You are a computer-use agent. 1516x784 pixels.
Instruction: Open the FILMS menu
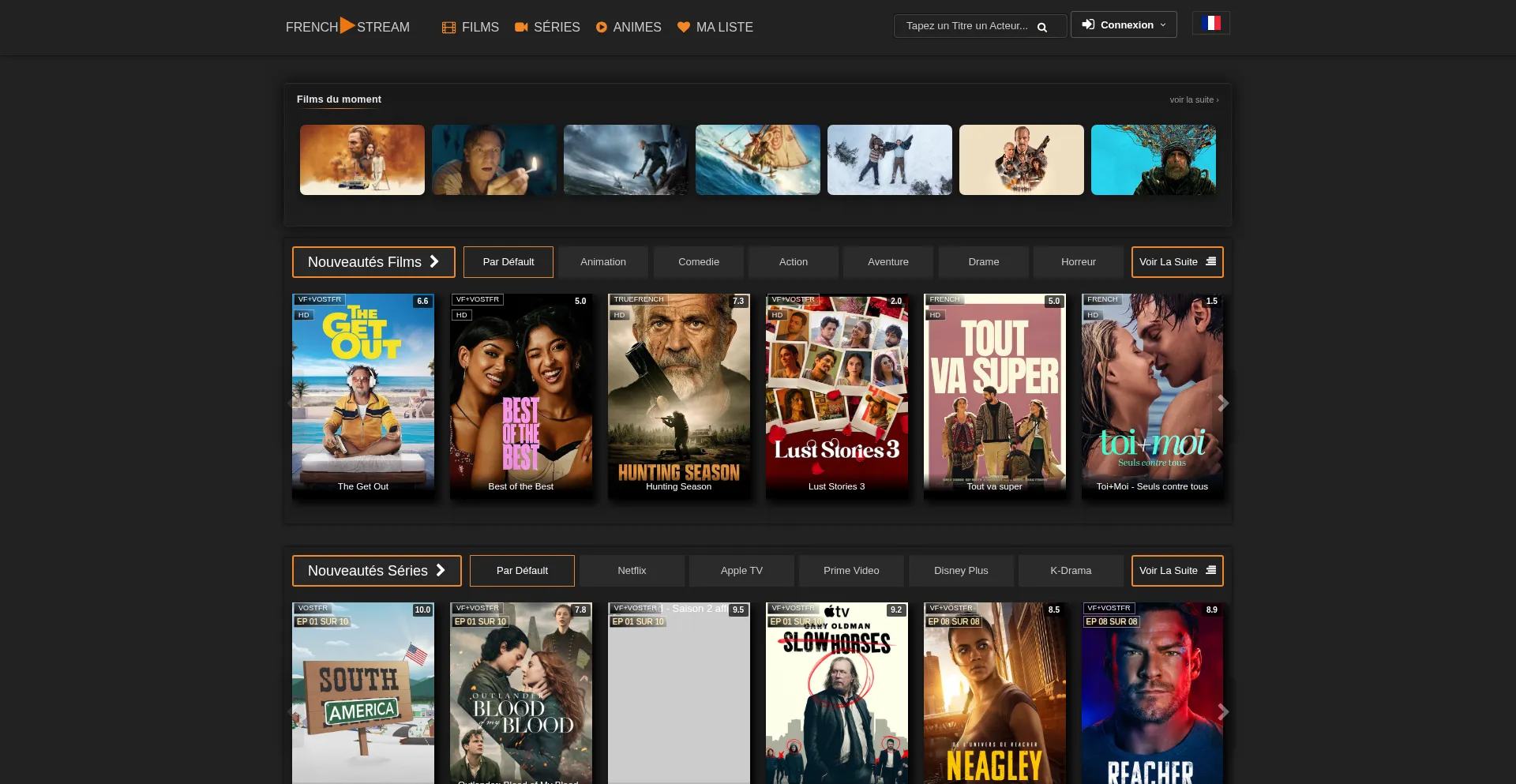(x=471, y=28)
